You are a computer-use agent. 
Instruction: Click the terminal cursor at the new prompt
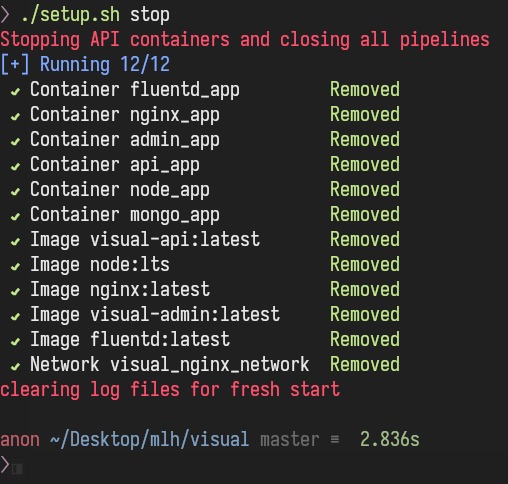point(17,469)
